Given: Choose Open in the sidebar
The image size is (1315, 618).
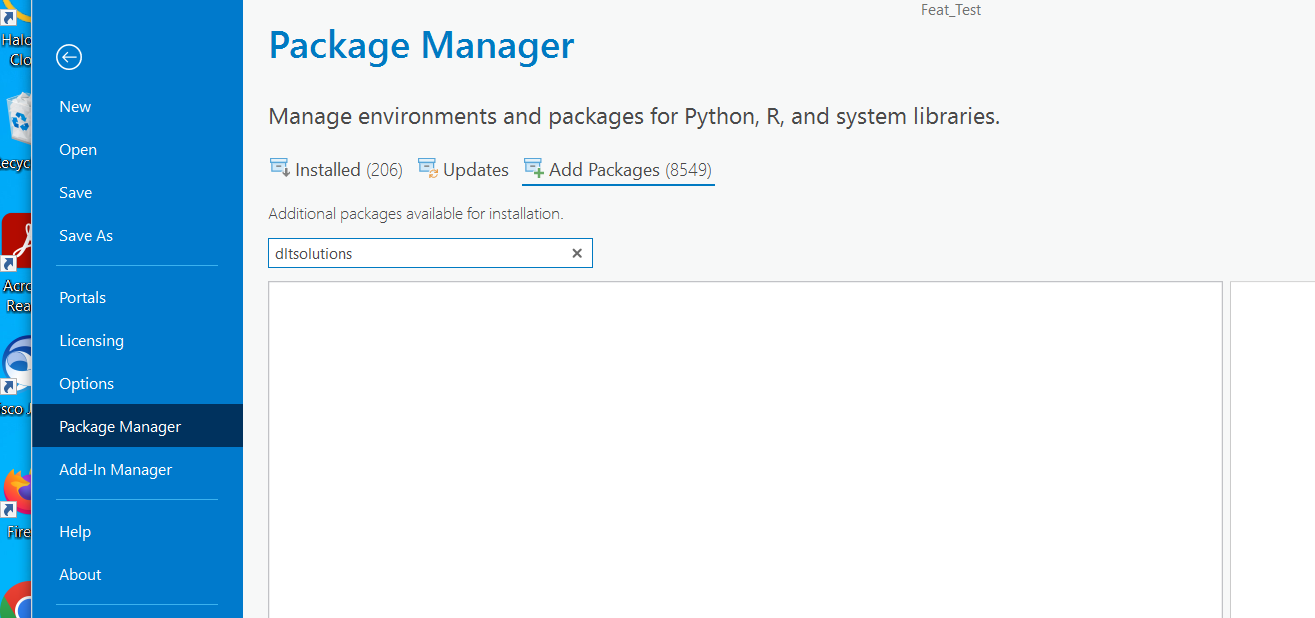Looking at the screenshot, I should 78,150.
